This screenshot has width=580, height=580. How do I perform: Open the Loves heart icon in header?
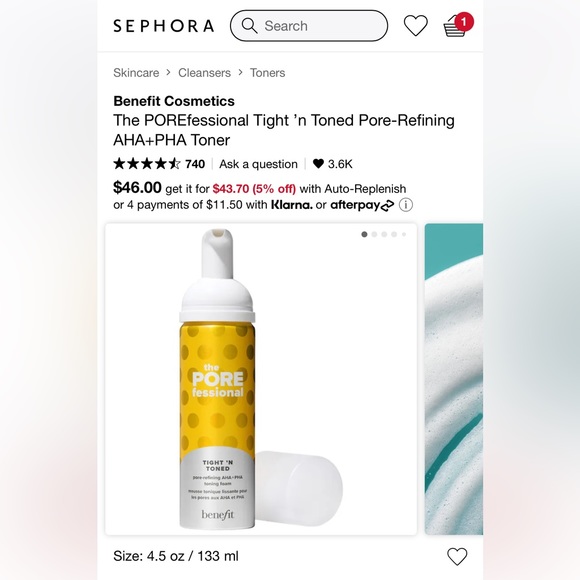coord(415,26)
